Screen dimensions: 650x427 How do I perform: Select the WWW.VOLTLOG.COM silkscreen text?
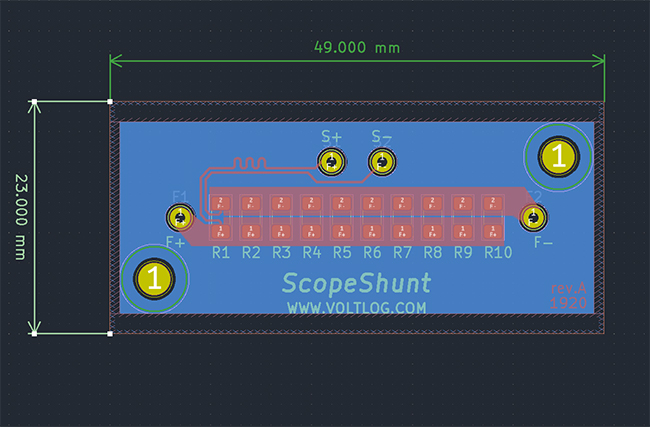point(357,308)
